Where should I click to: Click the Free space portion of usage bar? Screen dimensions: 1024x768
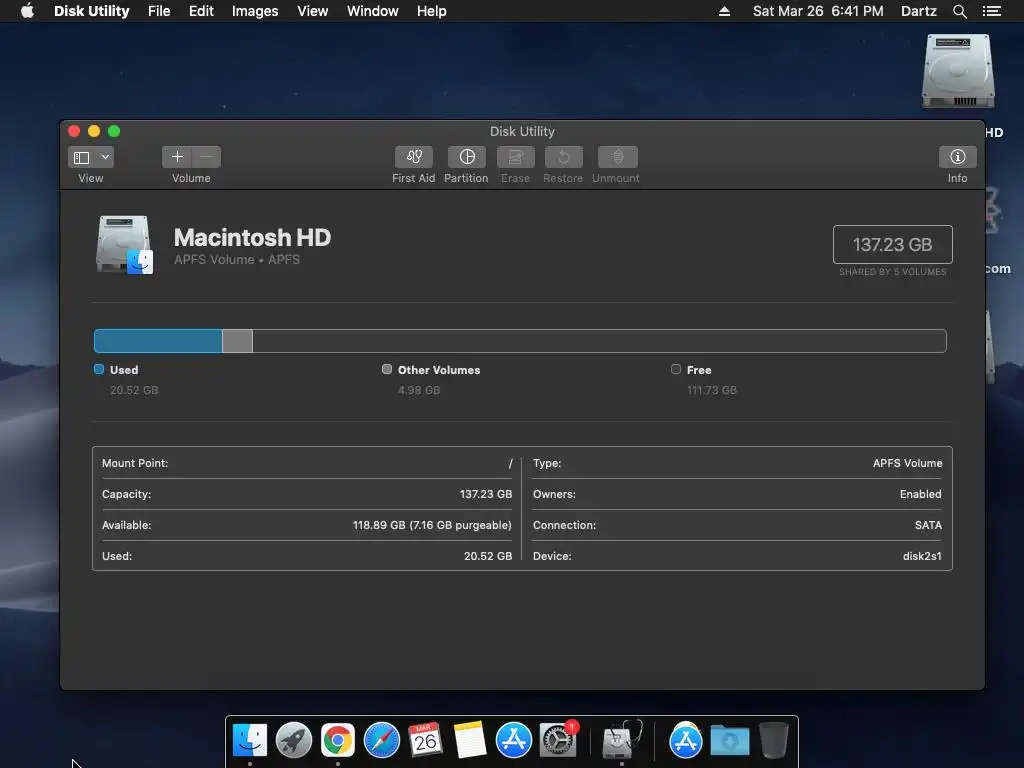pyautogui.click(x=599, y=341)
